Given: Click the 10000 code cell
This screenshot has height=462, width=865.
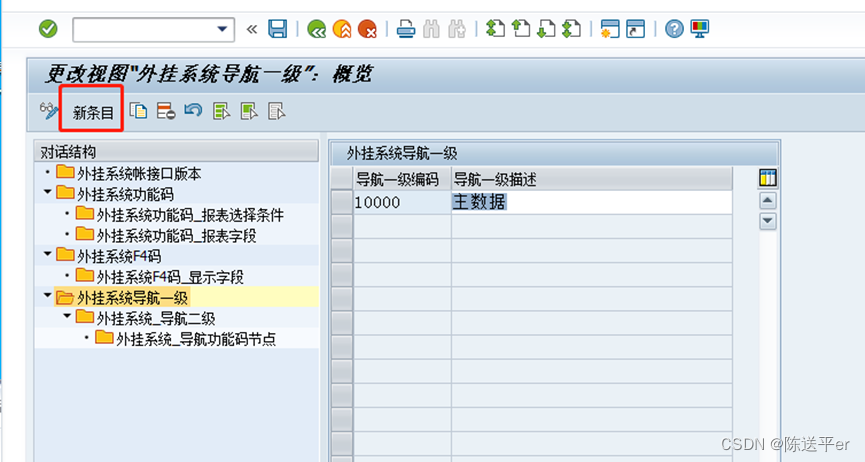Looking at the screenshot, I should point(402,202).
